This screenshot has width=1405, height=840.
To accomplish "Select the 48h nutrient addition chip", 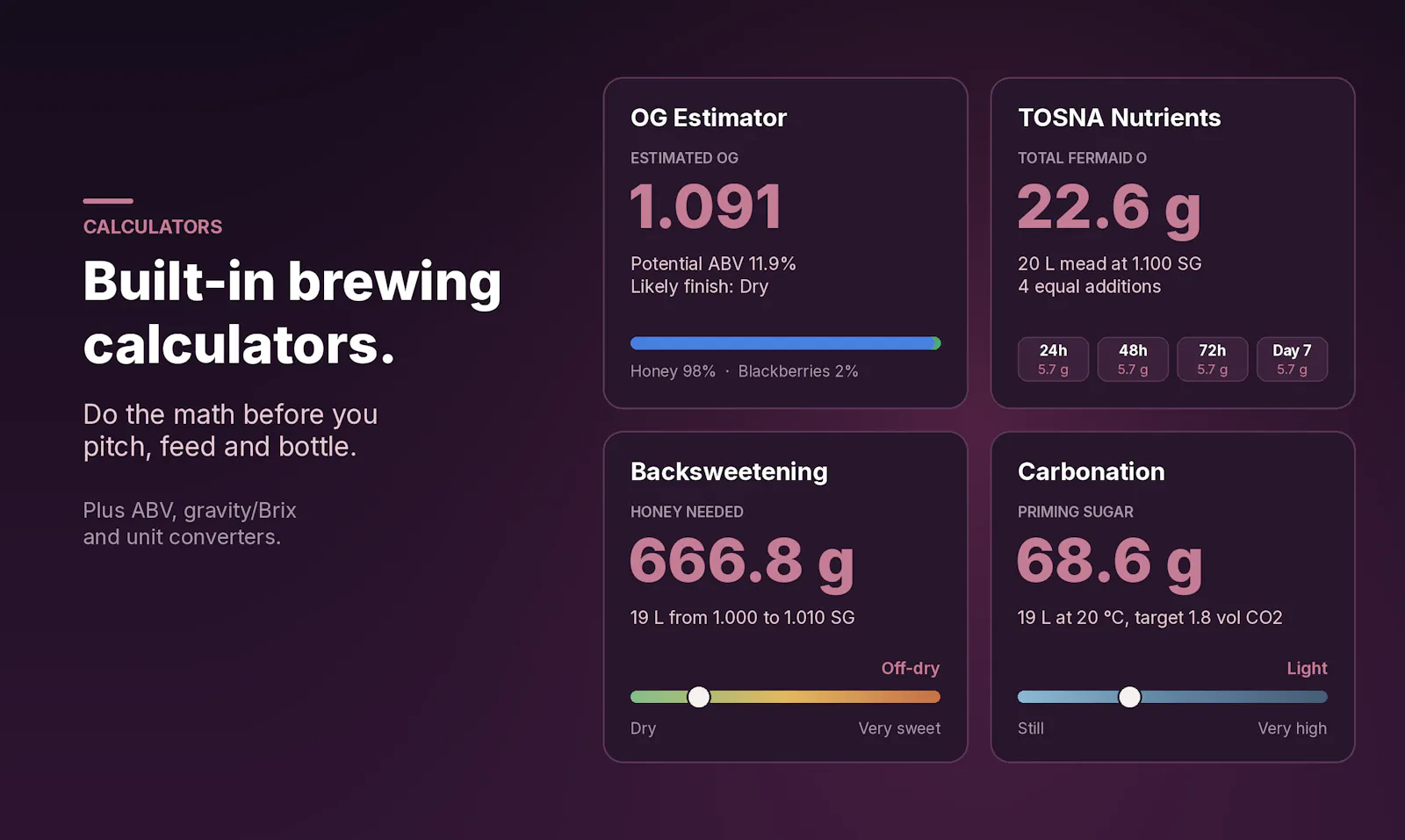I will tap(1133, 359).
